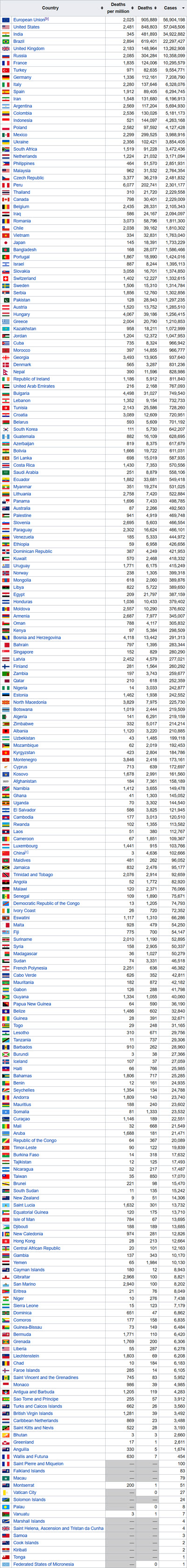Open the United Kingdom link
Viewport: 187px width, 1568px height.
[x=29, y=48]
